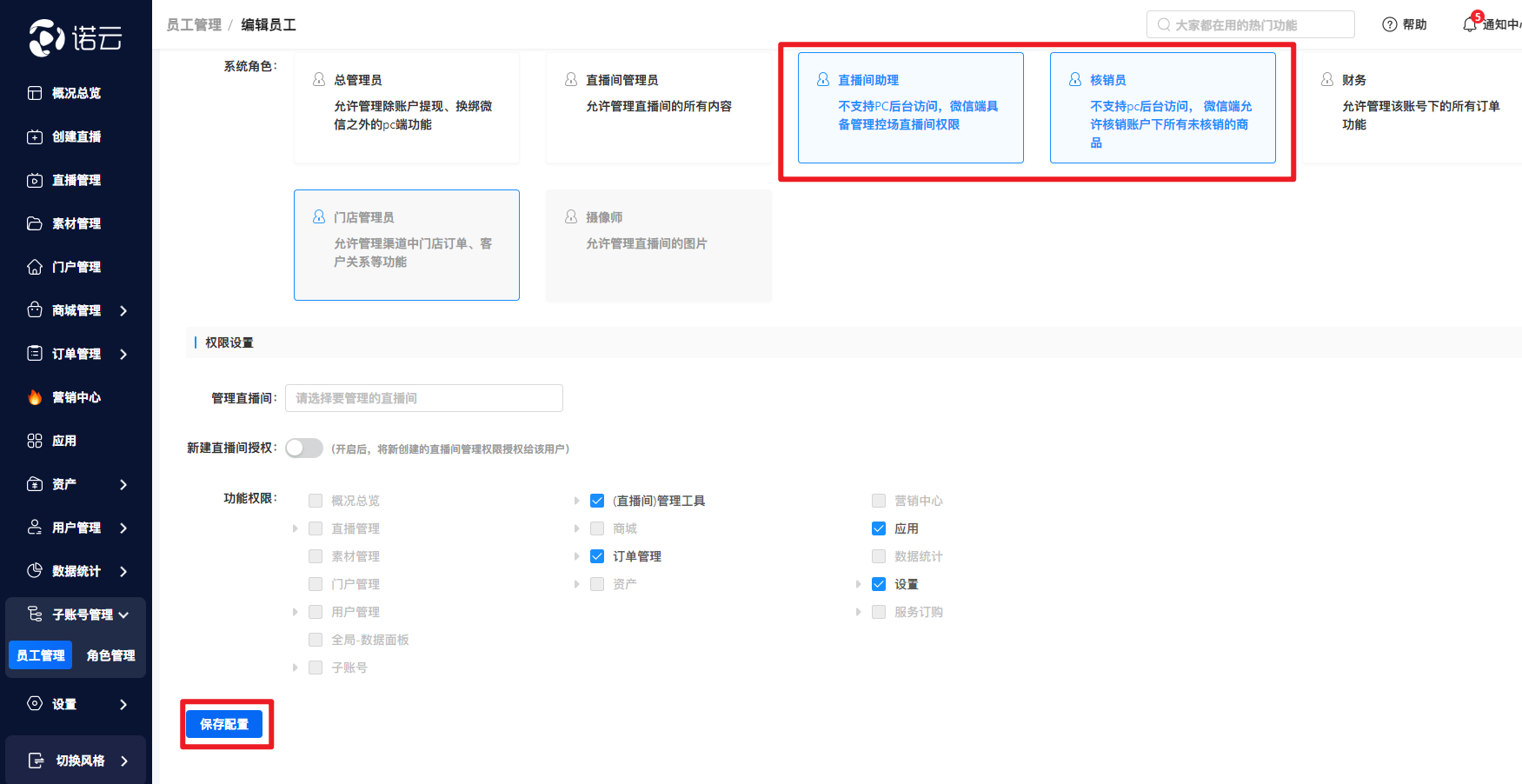Image resolution: width=1522 pixels, height=784 pixels.
Task: Click the 素材管理 folder icon
Action: 35,223
